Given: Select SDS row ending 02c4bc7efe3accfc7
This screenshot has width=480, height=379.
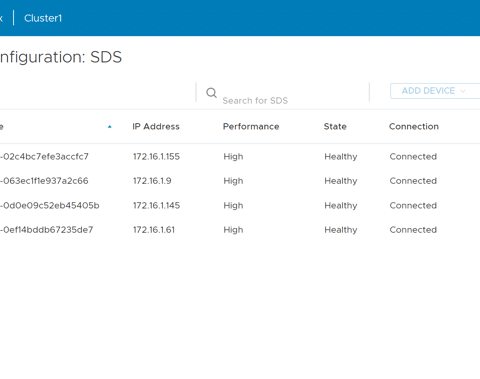Looking at the screenshot, I should tap(240, 156).
